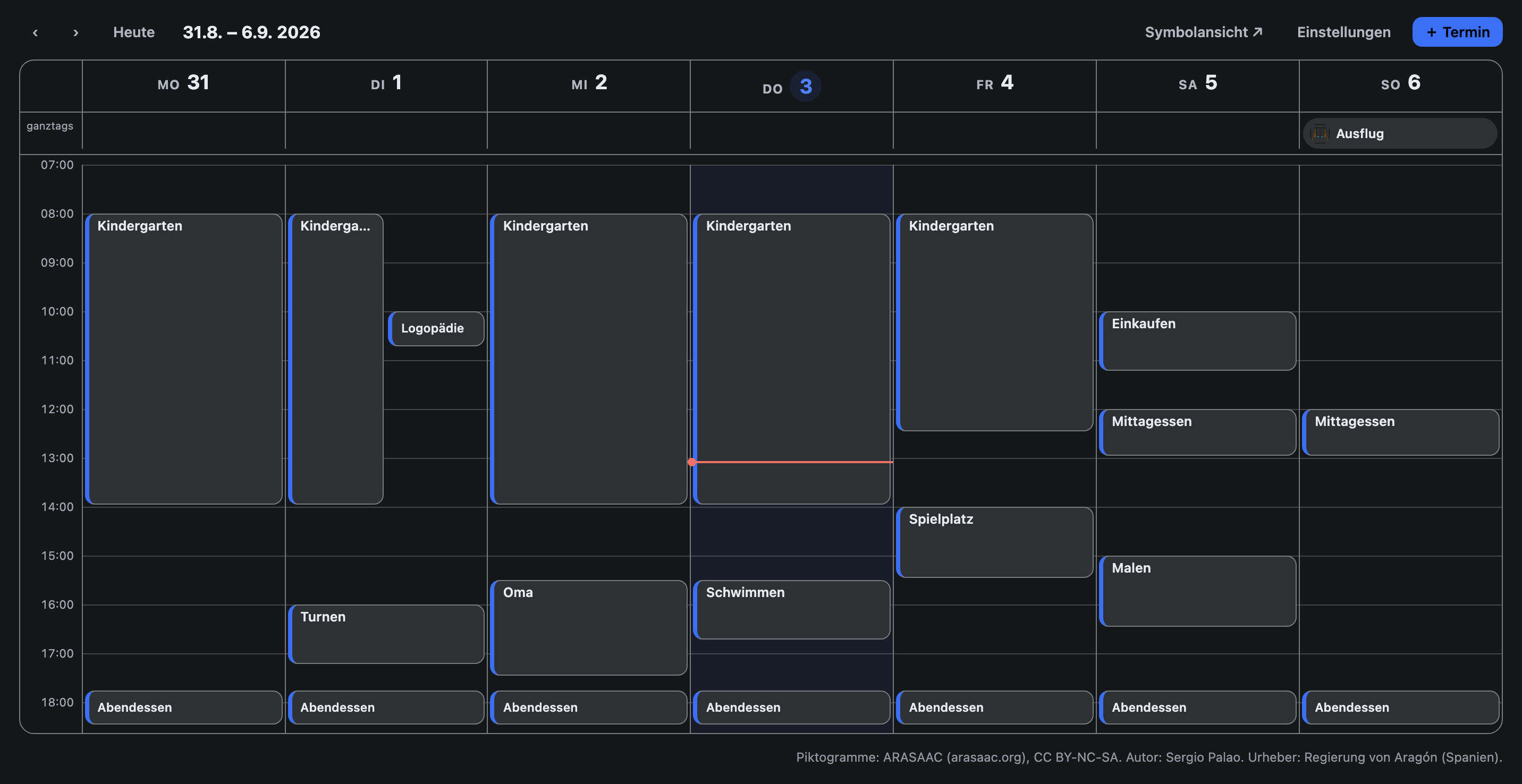Viewport: 1522px width, 784px height.
Task: Open Monday's Kindergarten event
Action: [x=184, y=359]
